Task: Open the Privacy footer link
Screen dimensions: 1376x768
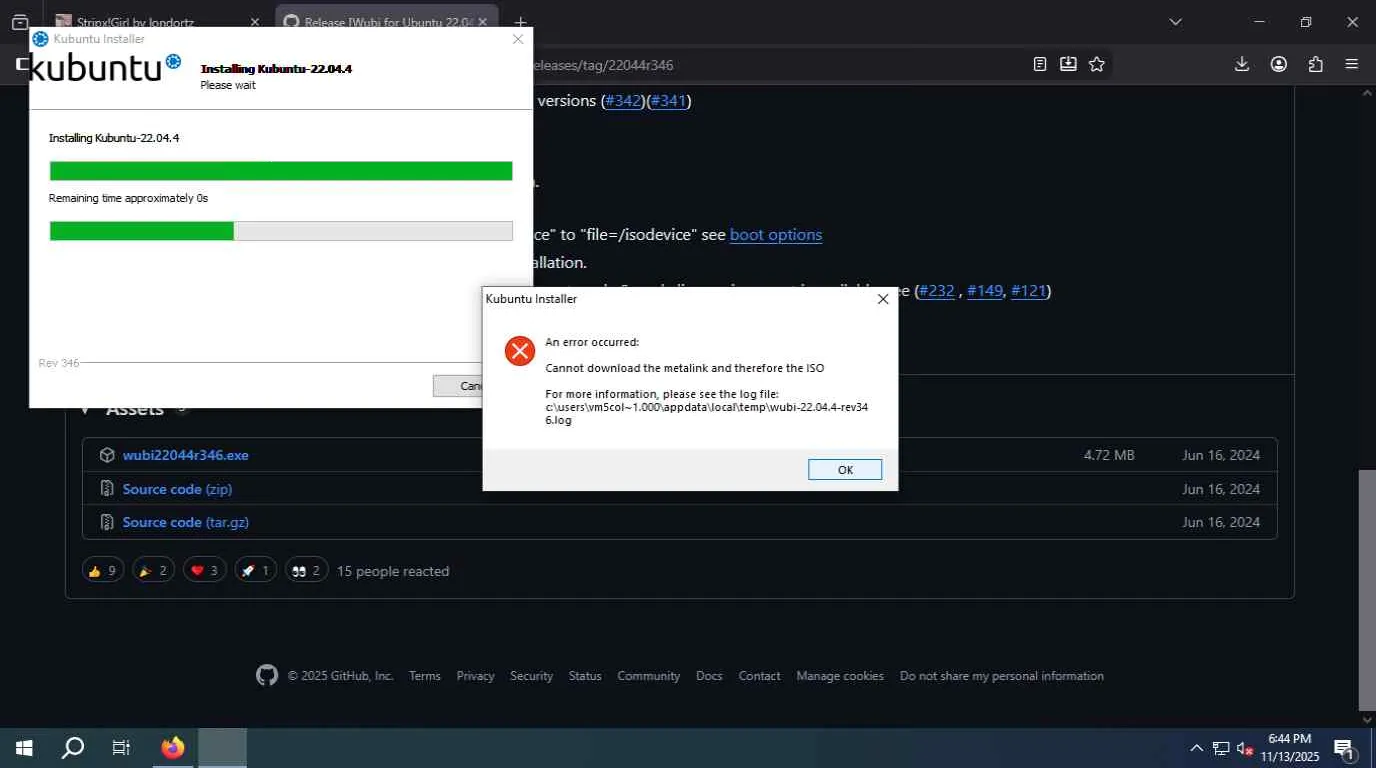Action: (x=476, y=676)
